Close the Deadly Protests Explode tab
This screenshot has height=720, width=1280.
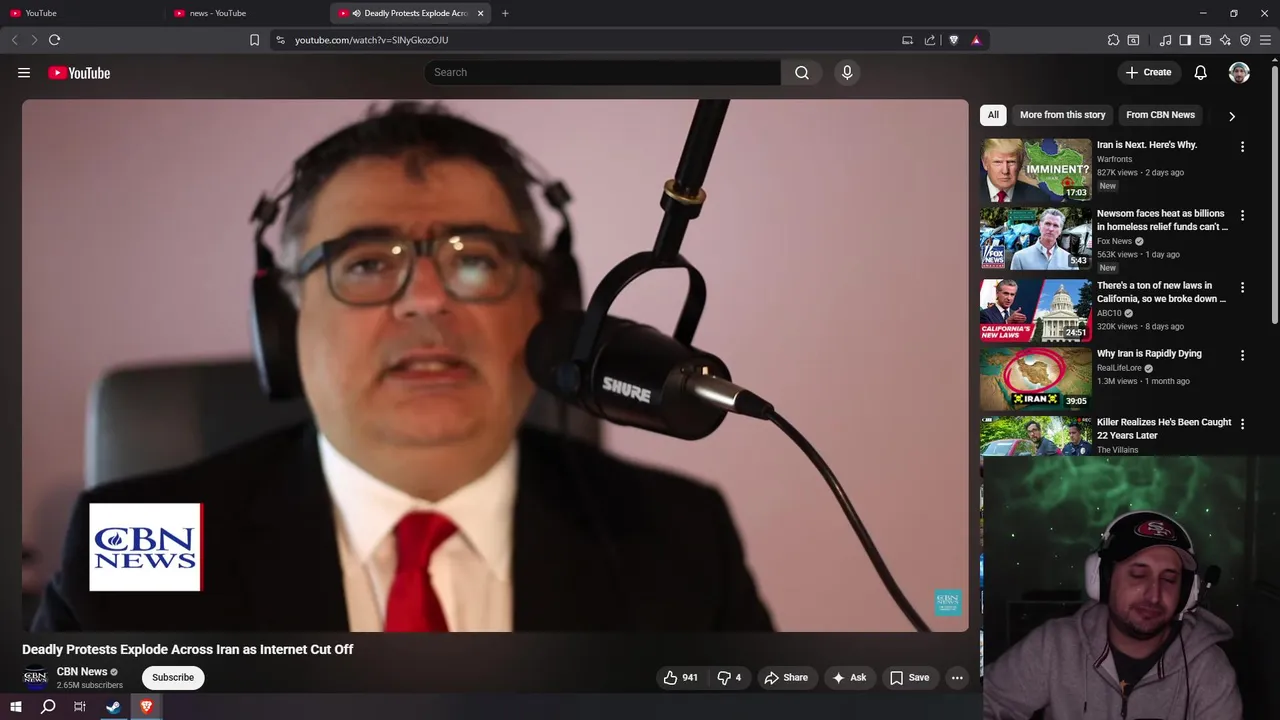(481, 13)
